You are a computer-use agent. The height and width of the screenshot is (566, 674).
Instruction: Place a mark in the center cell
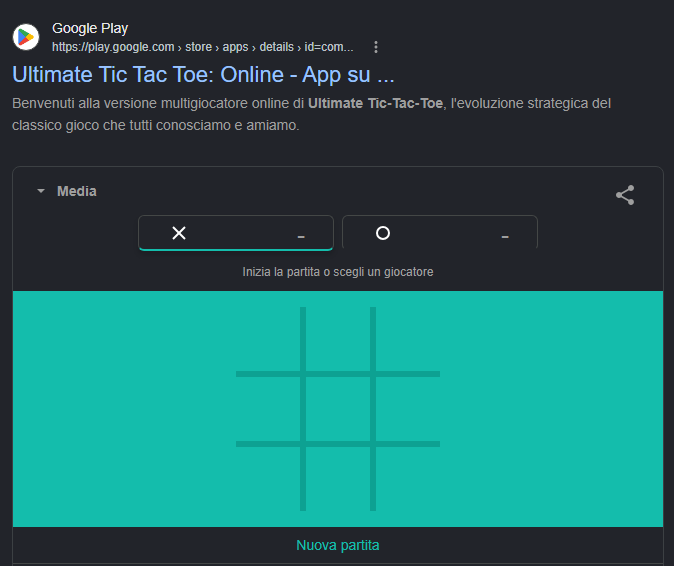(338, 409)
